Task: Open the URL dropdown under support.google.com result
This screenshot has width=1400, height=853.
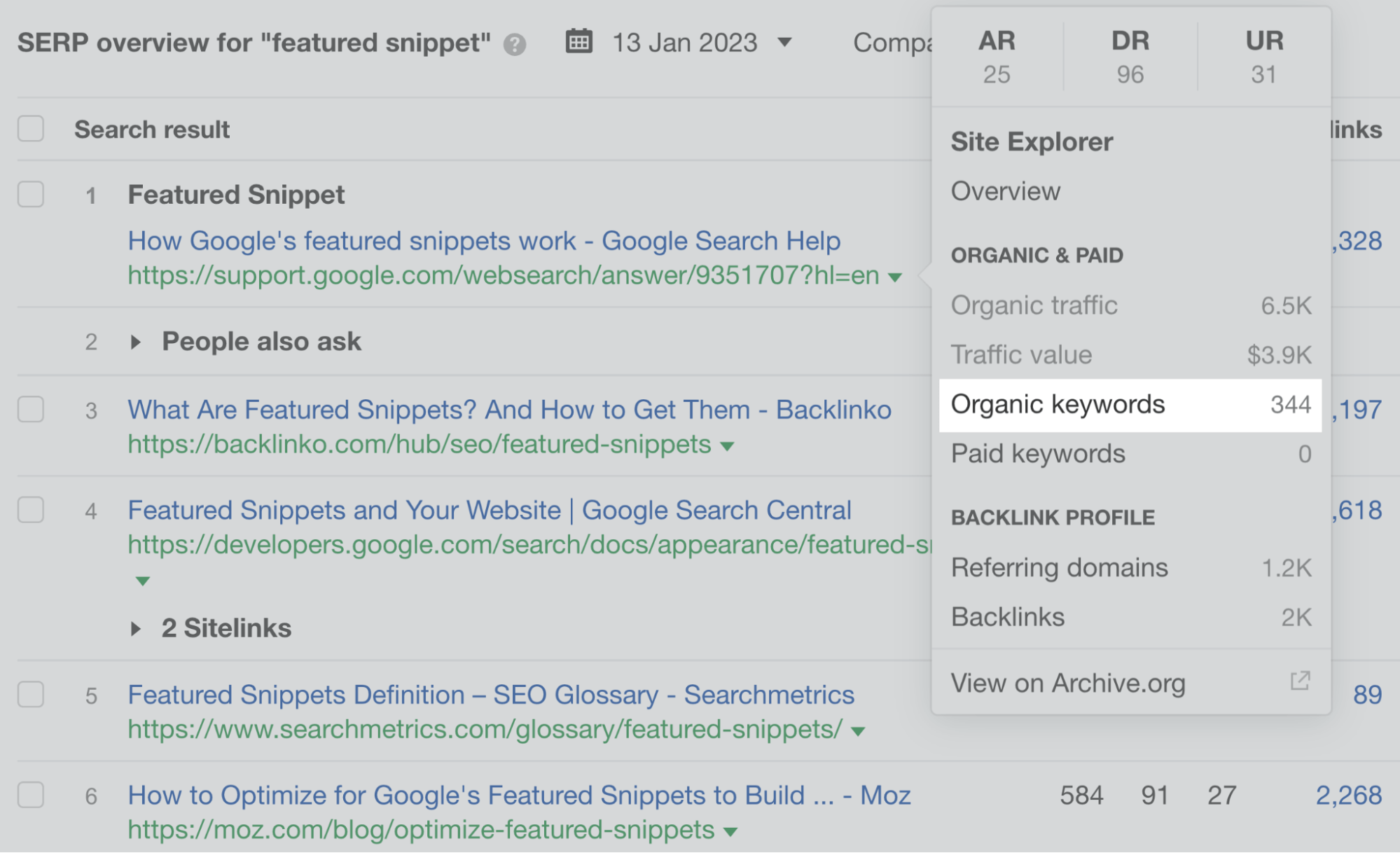Action: [895, 277]
